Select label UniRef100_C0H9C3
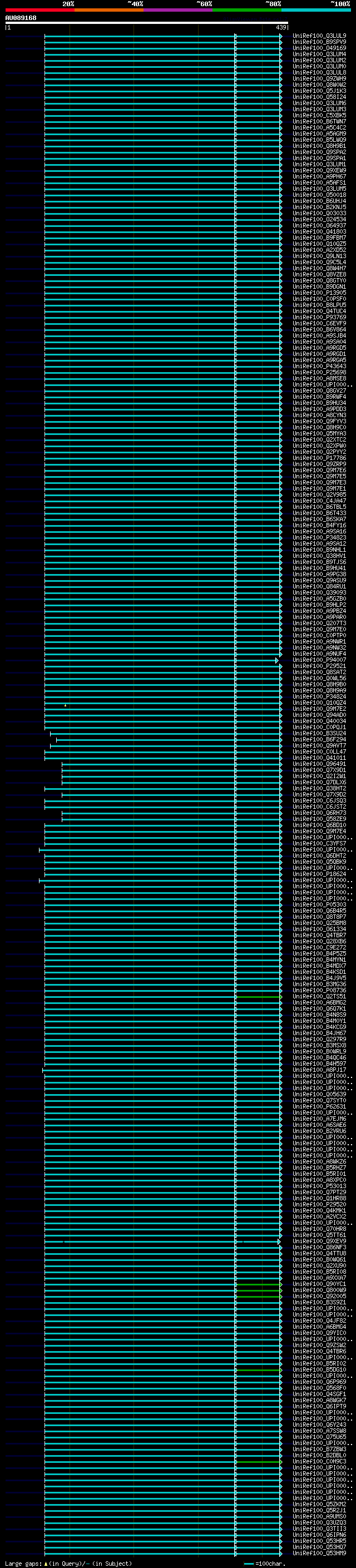The height and width of the screenshot is (1568, 356). tap(319, 1461)
